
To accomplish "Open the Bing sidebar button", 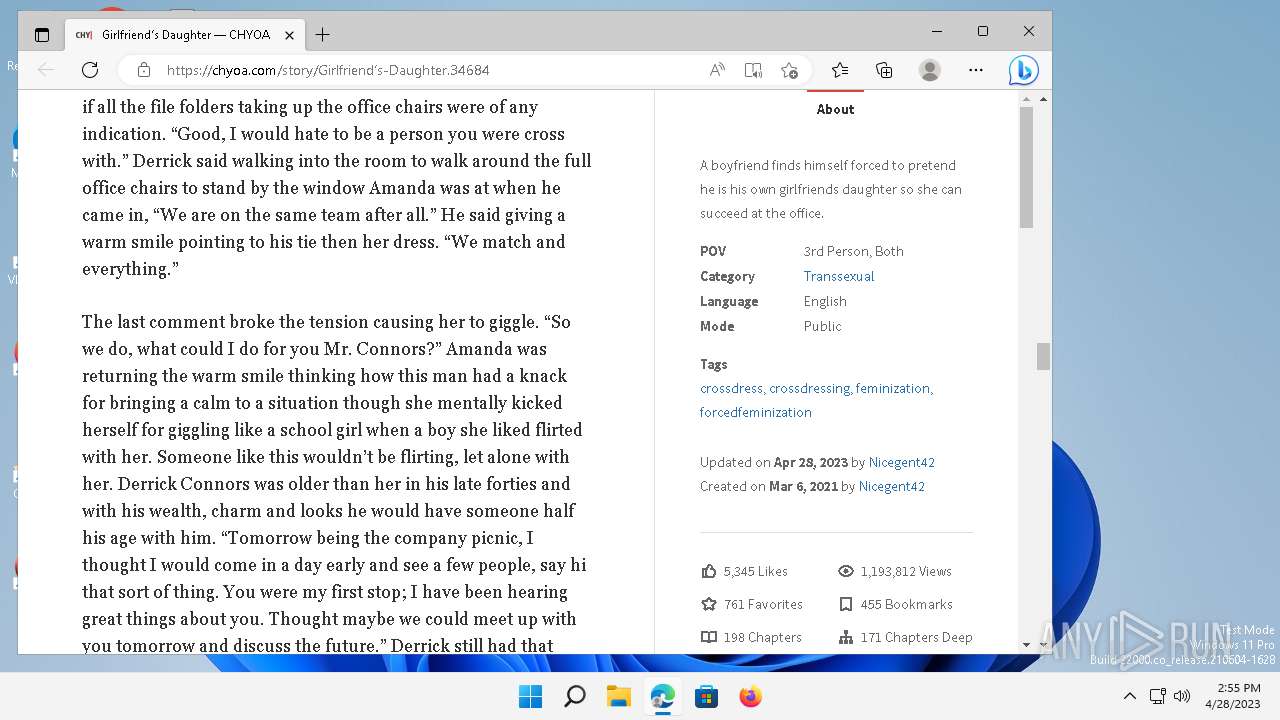I will (x=1023, y=70).
